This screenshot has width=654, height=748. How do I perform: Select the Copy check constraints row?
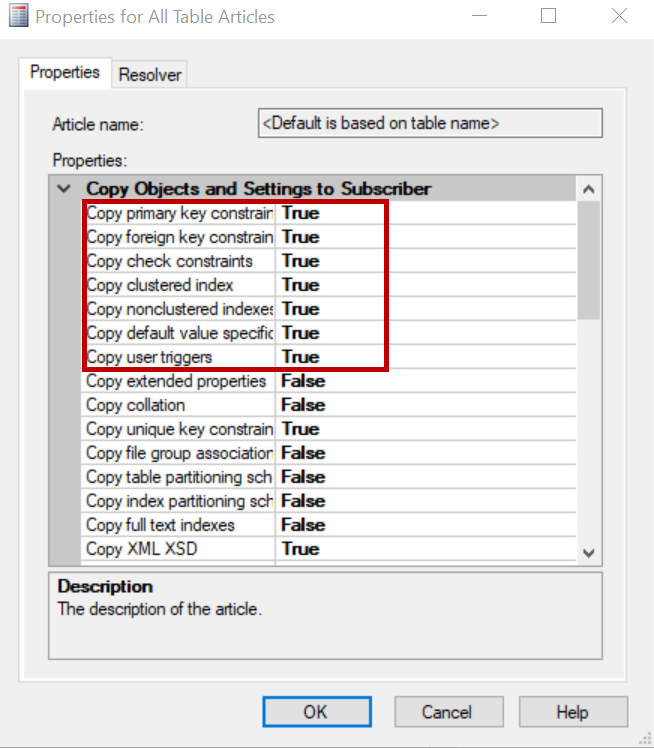point(170,261)
